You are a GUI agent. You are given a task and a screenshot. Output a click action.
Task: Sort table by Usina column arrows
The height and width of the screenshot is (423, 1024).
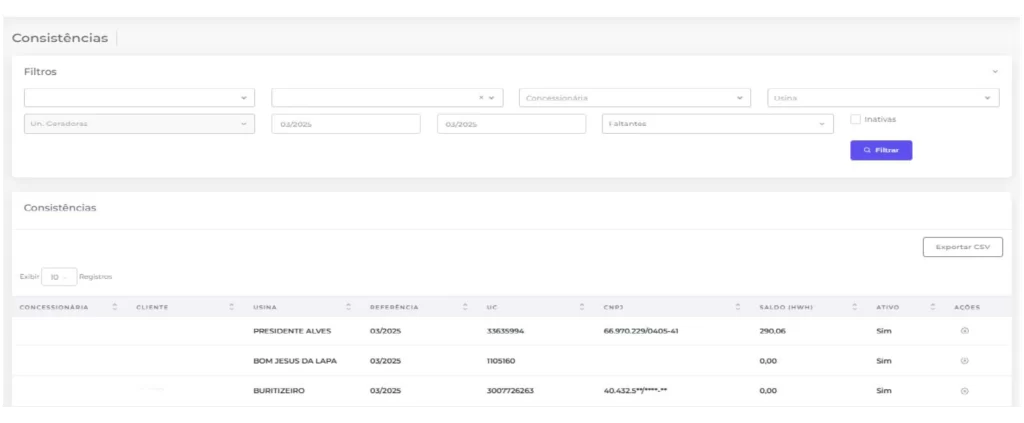348,307
